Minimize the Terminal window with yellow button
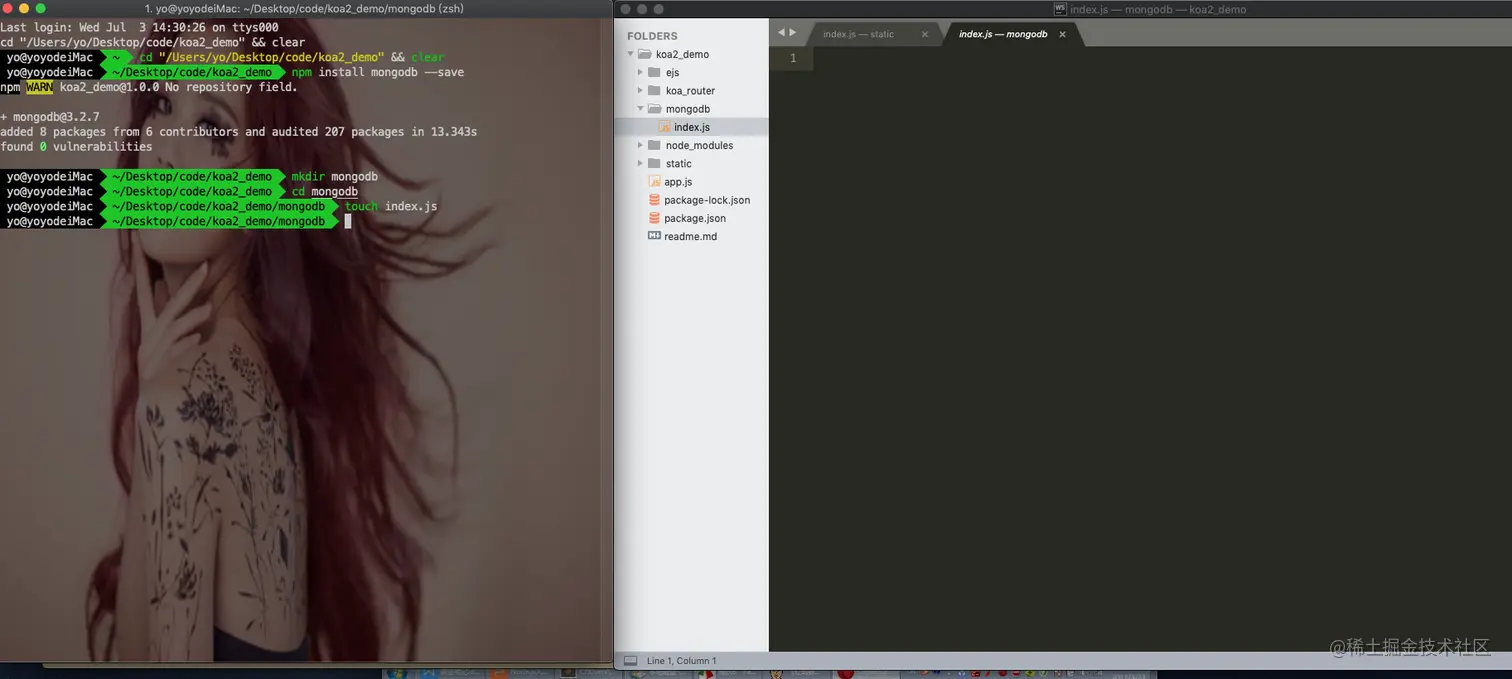Screen dimensions: 1512x679 pos(24,8)
